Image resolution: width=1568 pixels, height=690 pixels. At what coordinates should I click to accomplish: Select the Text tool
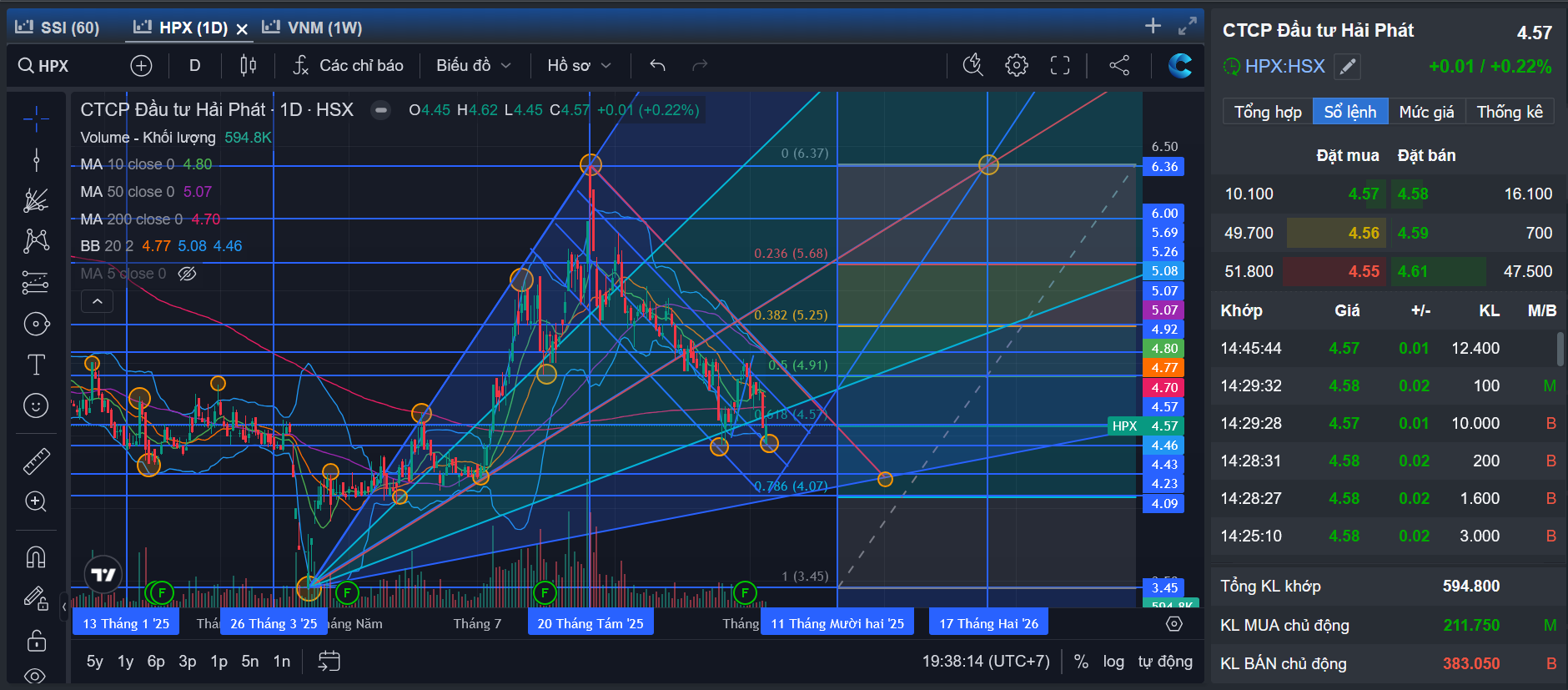click(36, 365)
